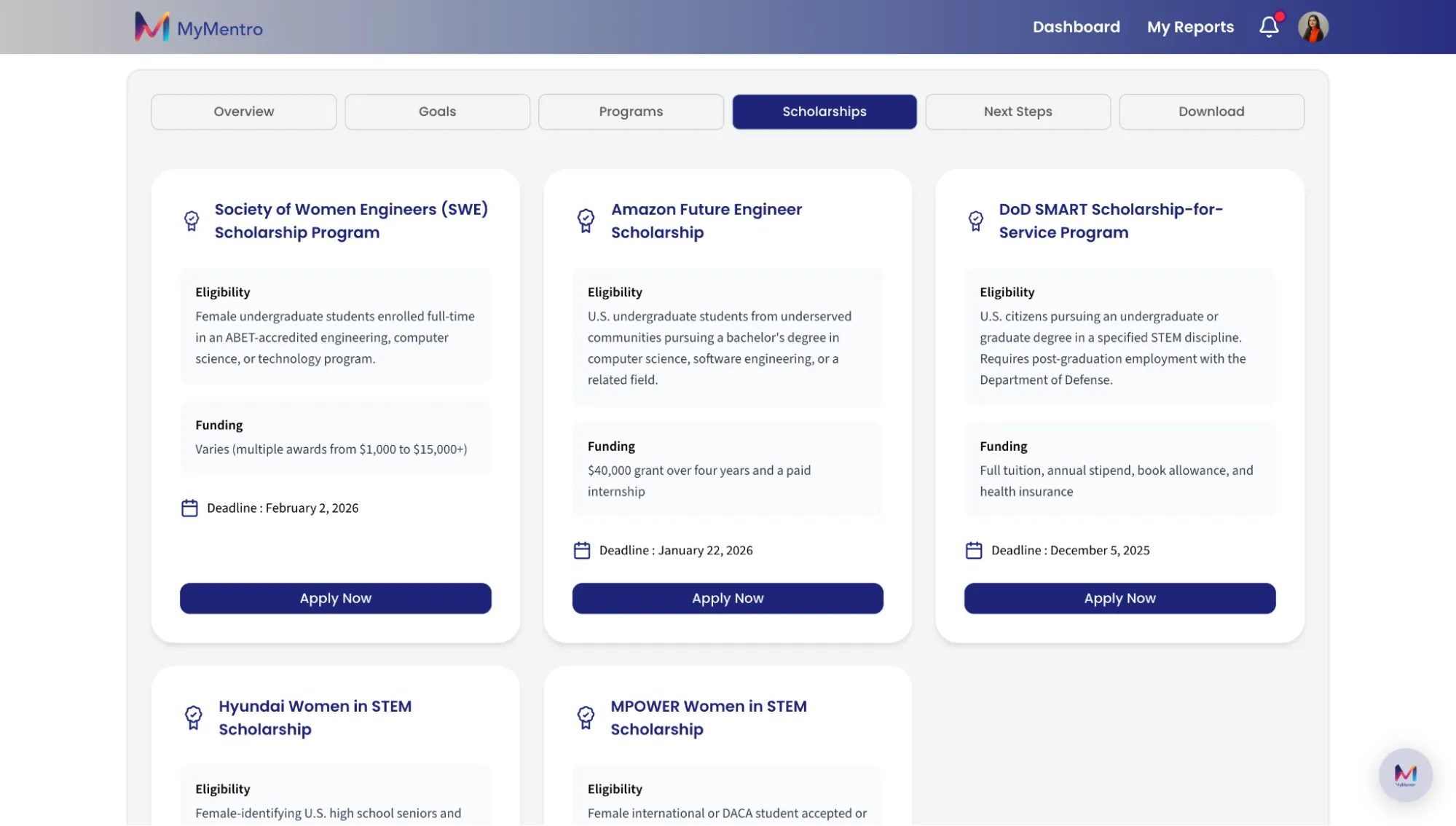The image size is (1456, 826).
Task: Apply Now for DoD SMART Scholarship
Action: click(1119, 598)
